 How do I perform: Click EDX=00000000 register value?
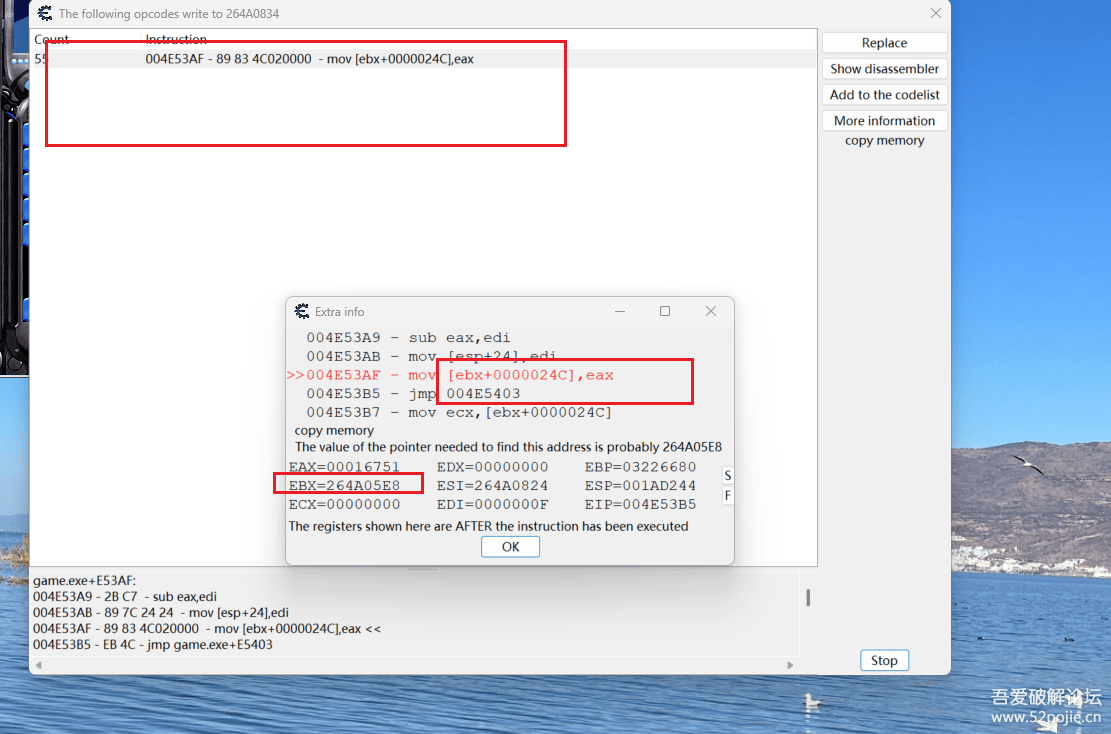pyautogui.click(x=492, y=467)
